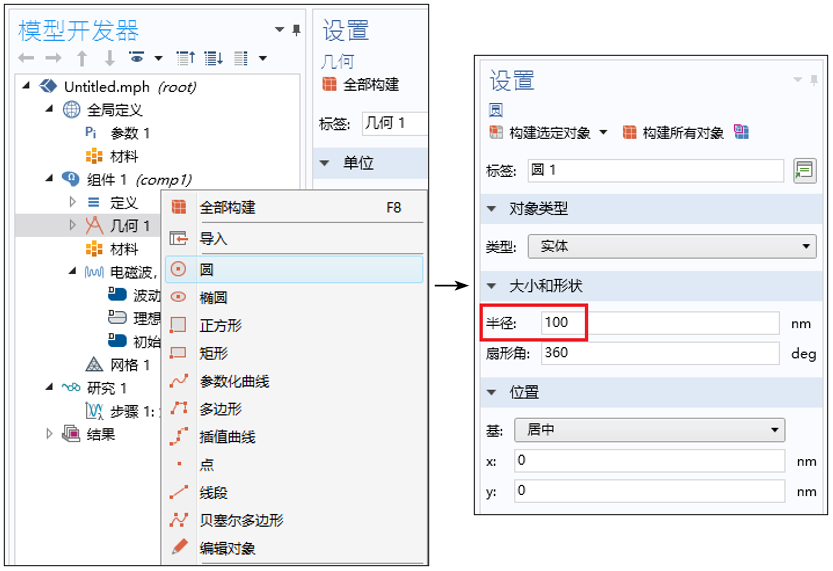
Task: Click the move up arrow icon
Action: pos(82,58)
